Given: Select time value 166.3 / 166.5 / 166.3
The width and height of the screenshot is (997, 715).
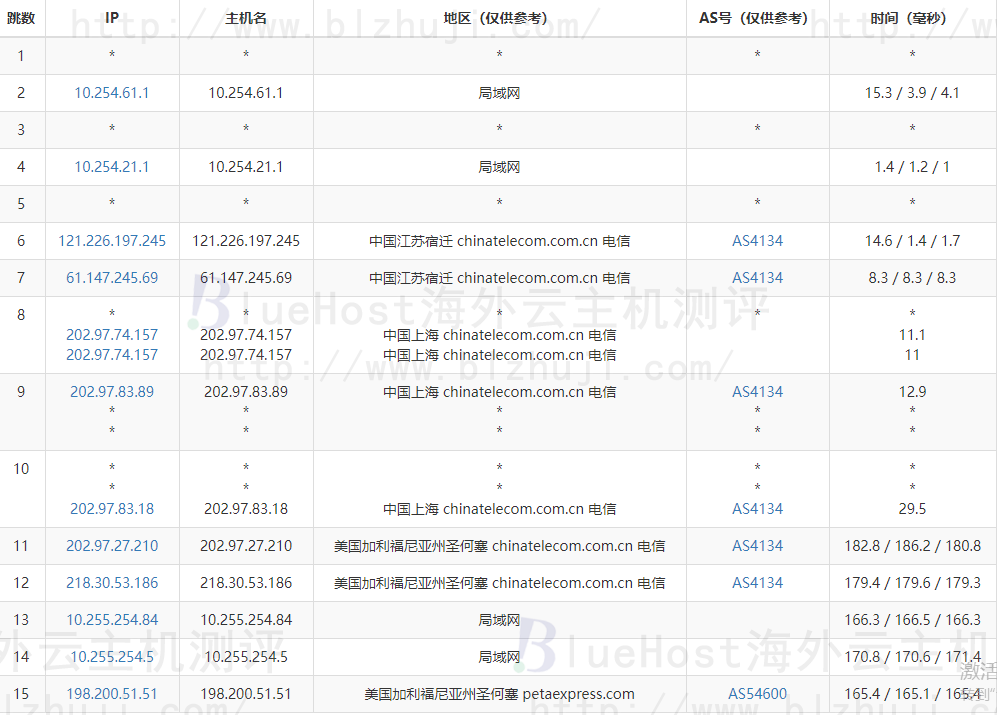Looking at the screenshot, I should [912, 619].
